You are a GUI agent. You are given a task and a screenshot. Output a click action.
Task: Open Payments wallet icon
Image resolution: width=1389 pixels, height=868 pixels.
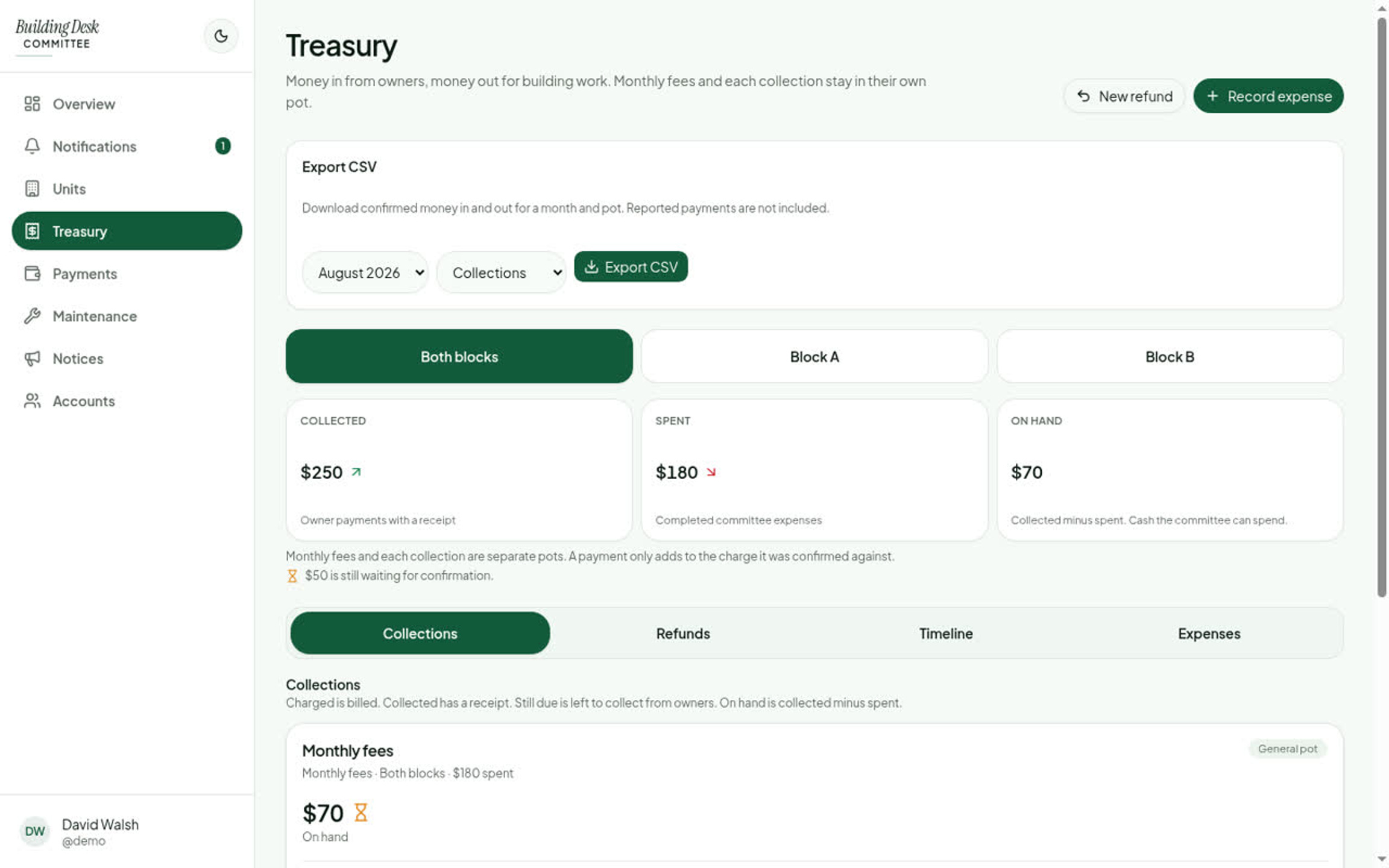(32, 274)
